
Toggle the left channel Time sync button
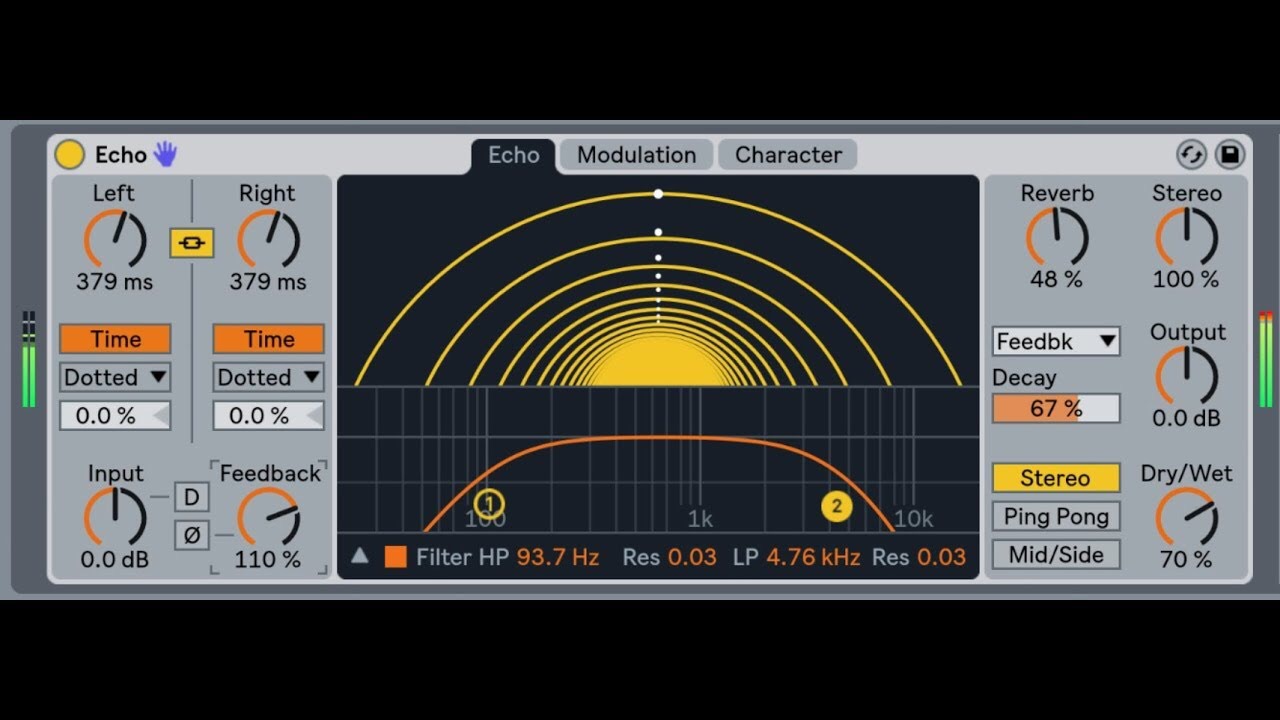115,339
